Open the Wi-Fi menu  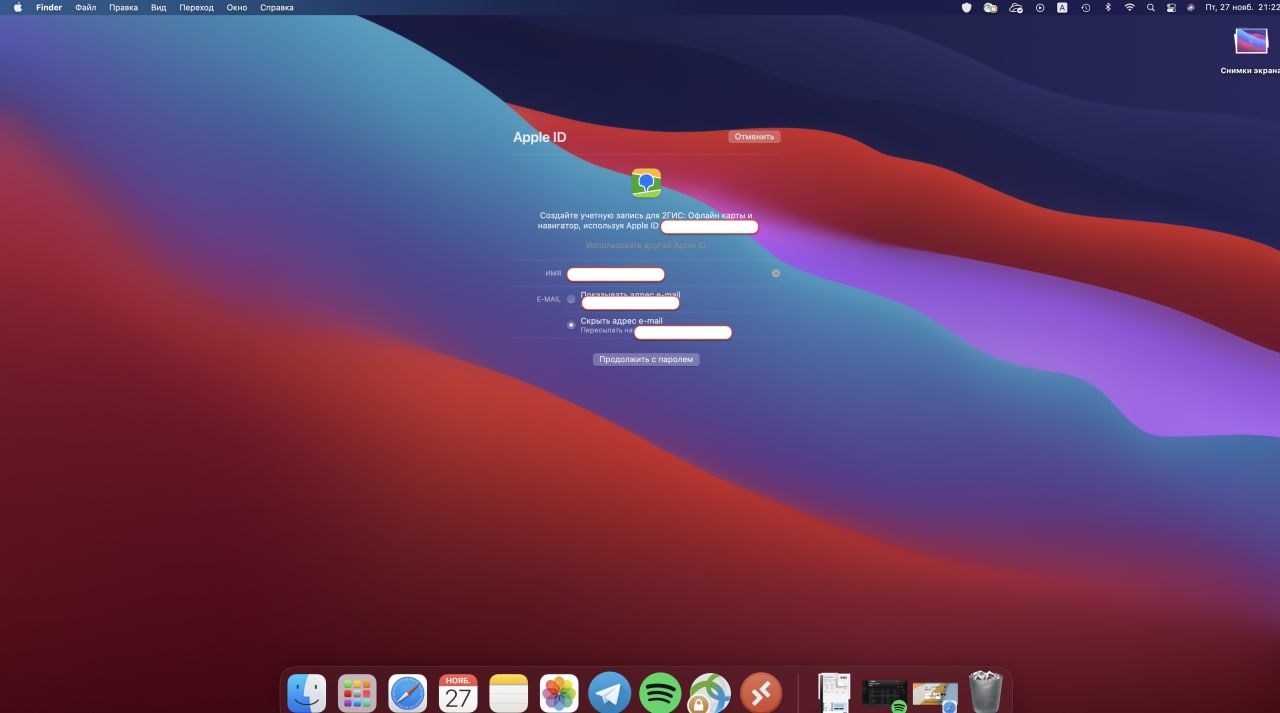point(1130,7)
